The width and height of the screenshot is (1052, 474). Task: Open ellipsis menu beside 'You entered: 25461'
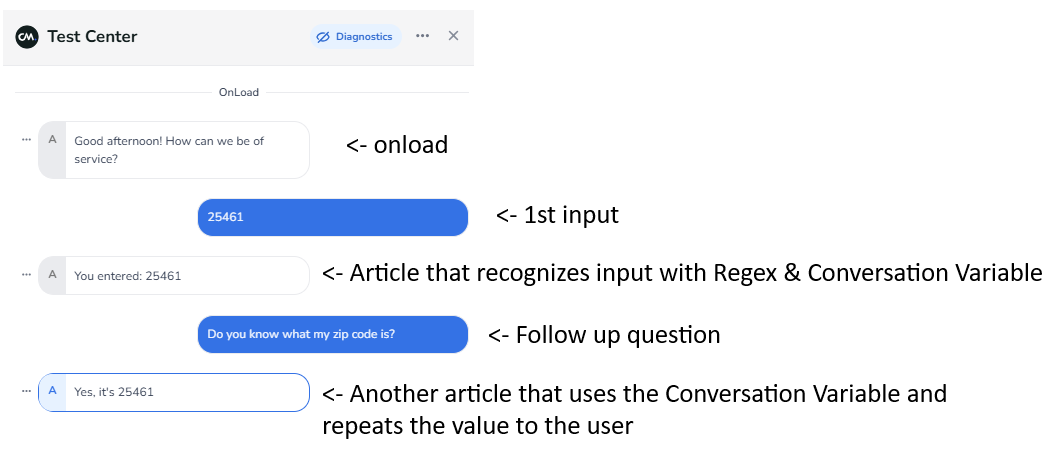tap(26, 273)
